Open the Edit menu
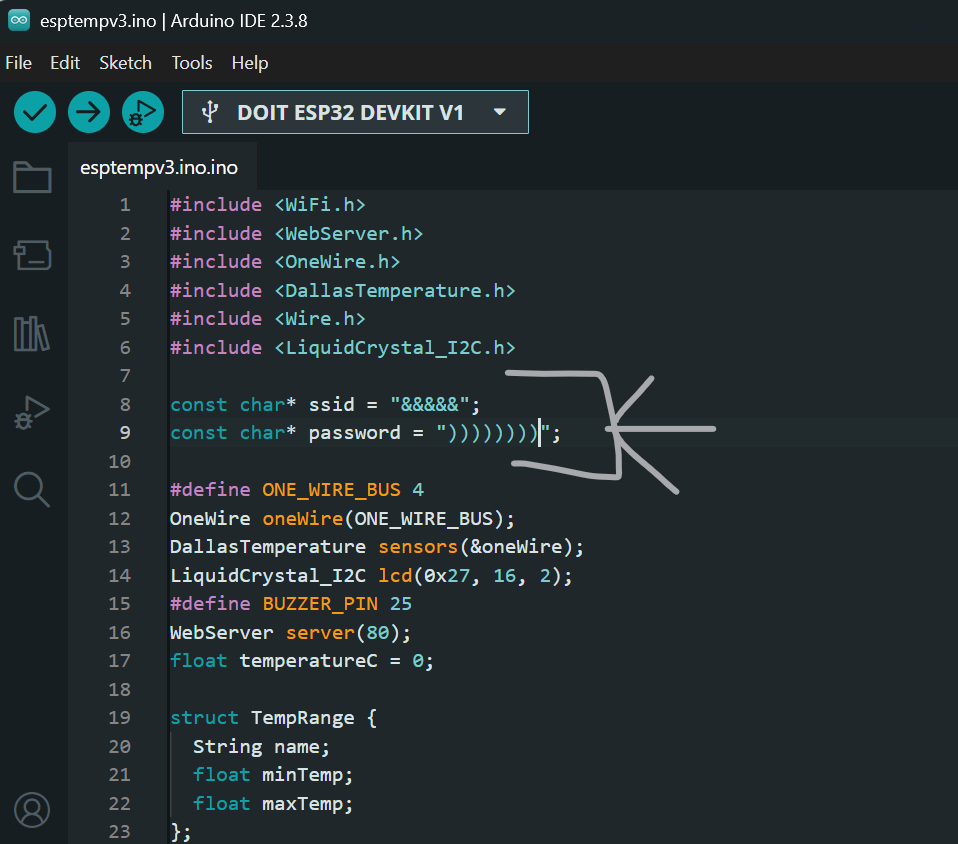This screenshot has height=844, width=958. 65,63
